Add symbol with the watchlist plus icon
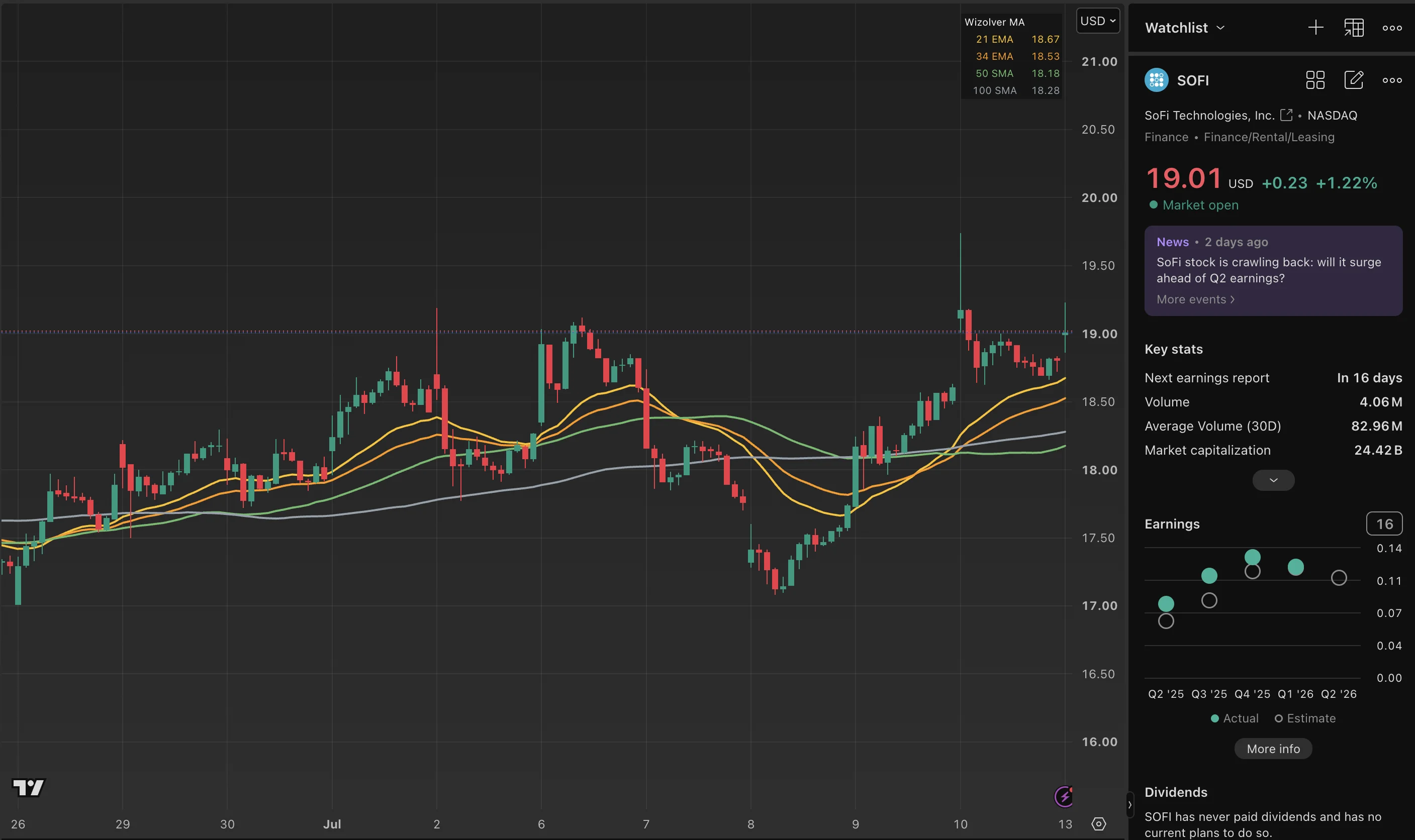The height and width of the screenshot is (840, 1415). 1315,27
